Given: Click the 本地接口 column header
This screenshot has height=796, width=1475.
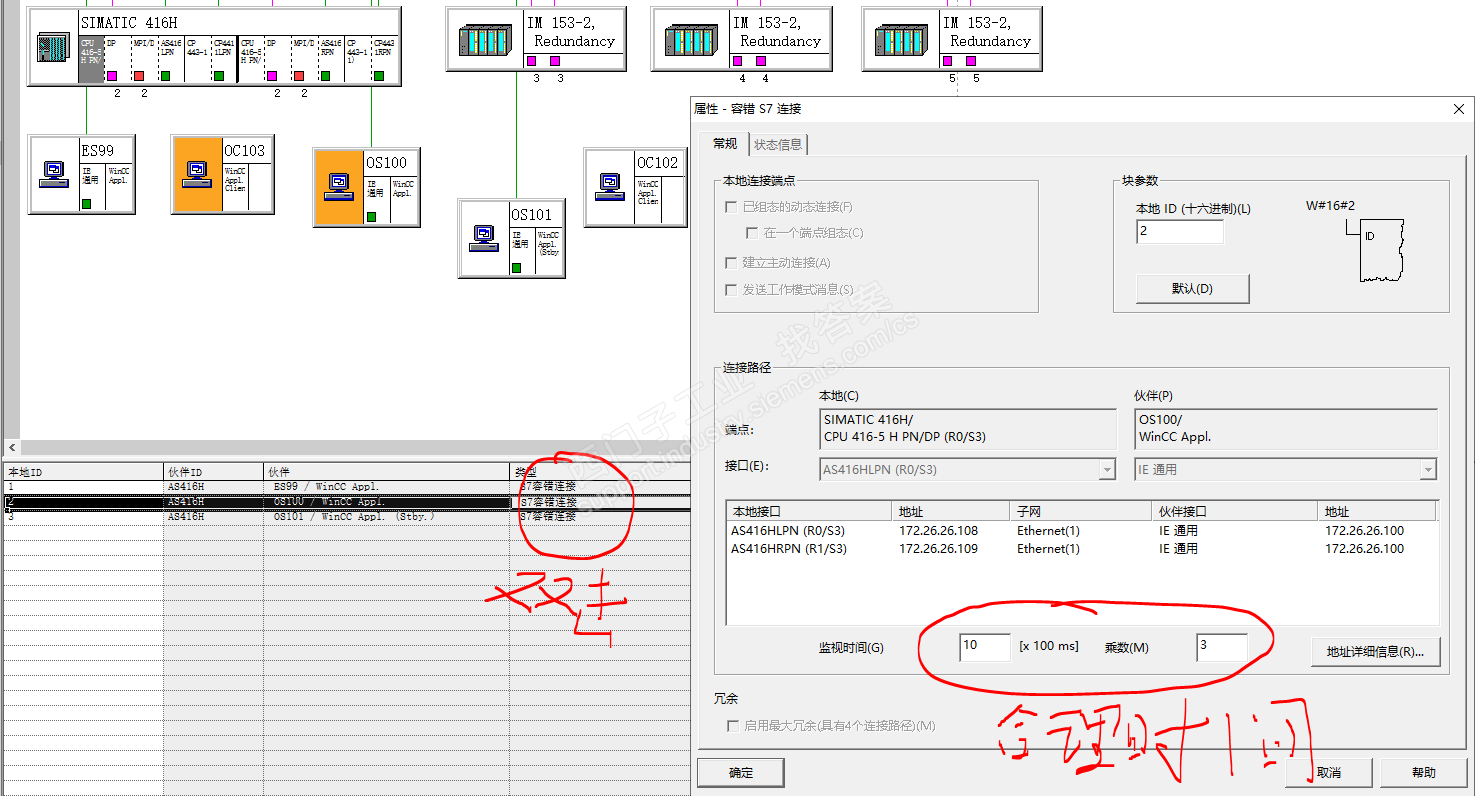Looking at the screenshot, I should point(810,511).
